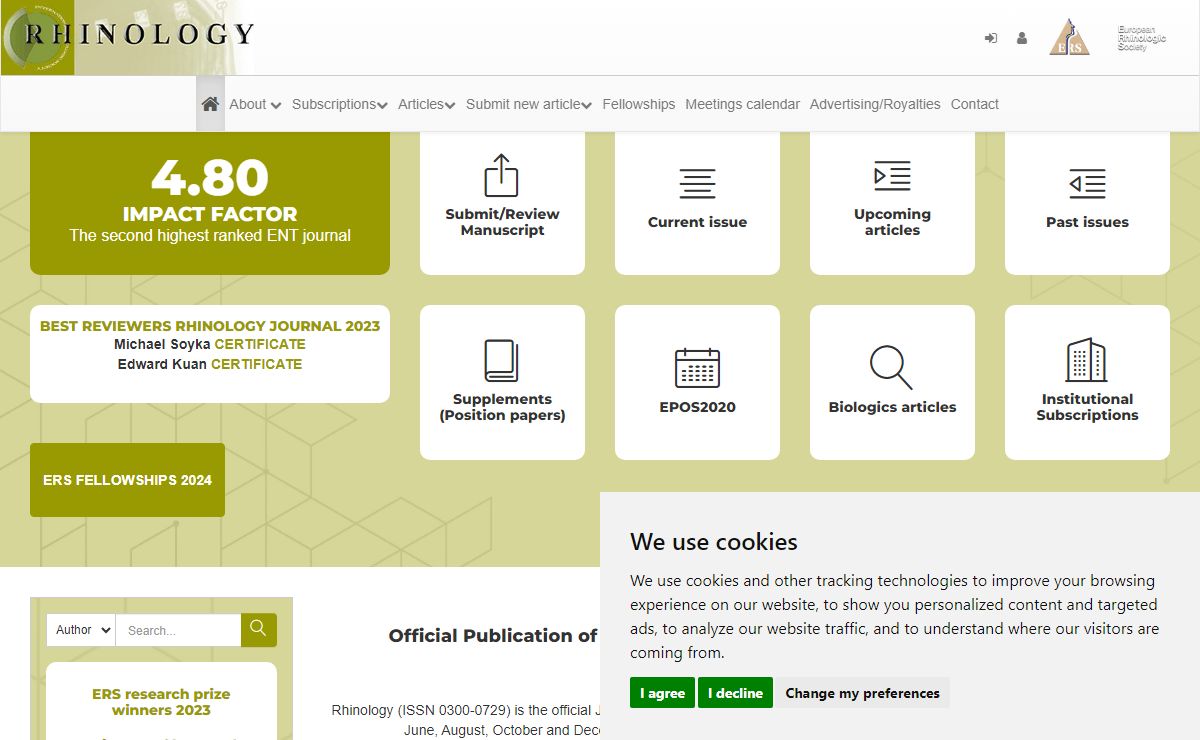Click the Supplements book icon
1200x740 pixels.
pyautogui.click(x=502, y=360)
